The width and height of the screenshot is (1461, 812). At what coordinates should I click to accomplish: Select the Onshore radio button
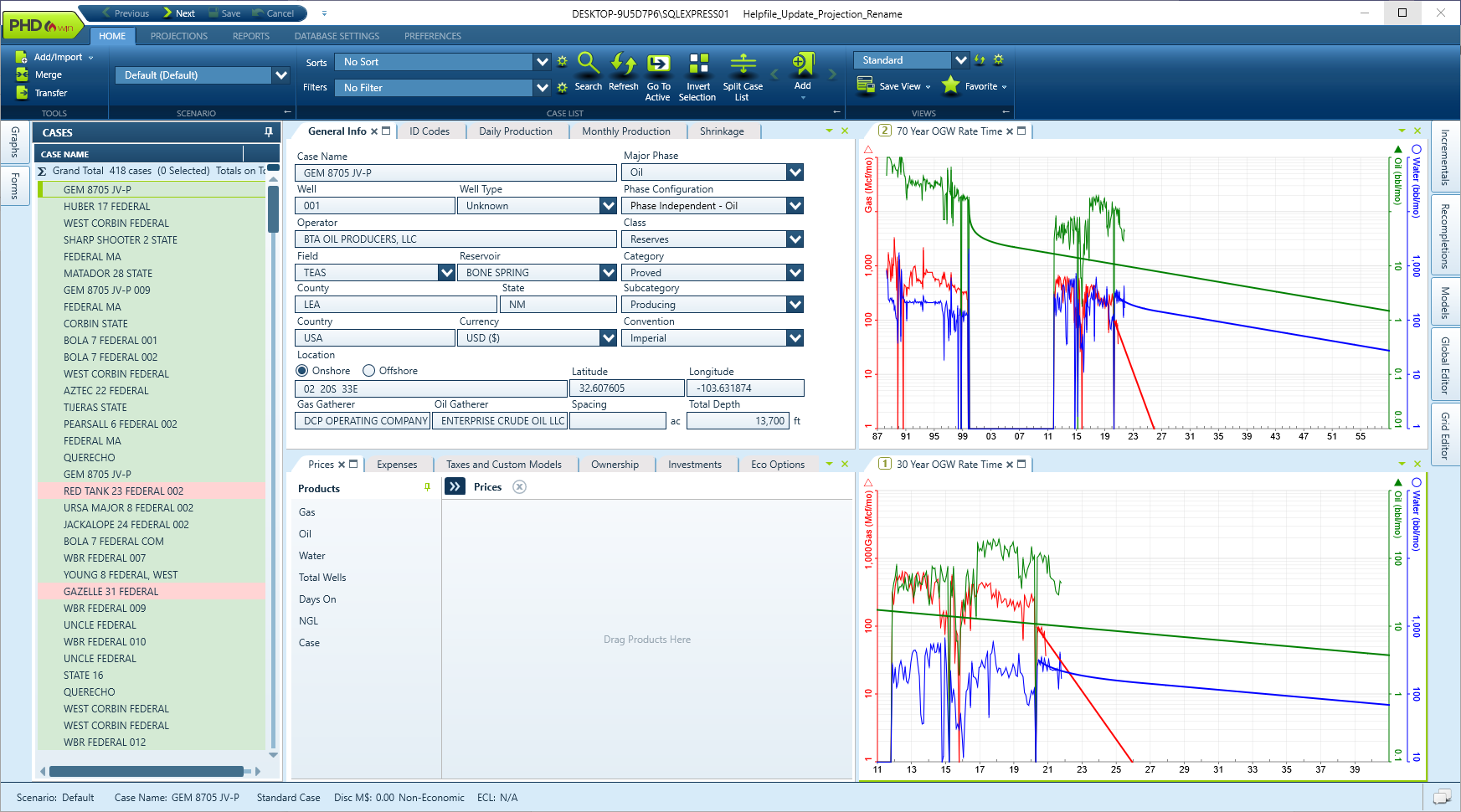(302, 371)
